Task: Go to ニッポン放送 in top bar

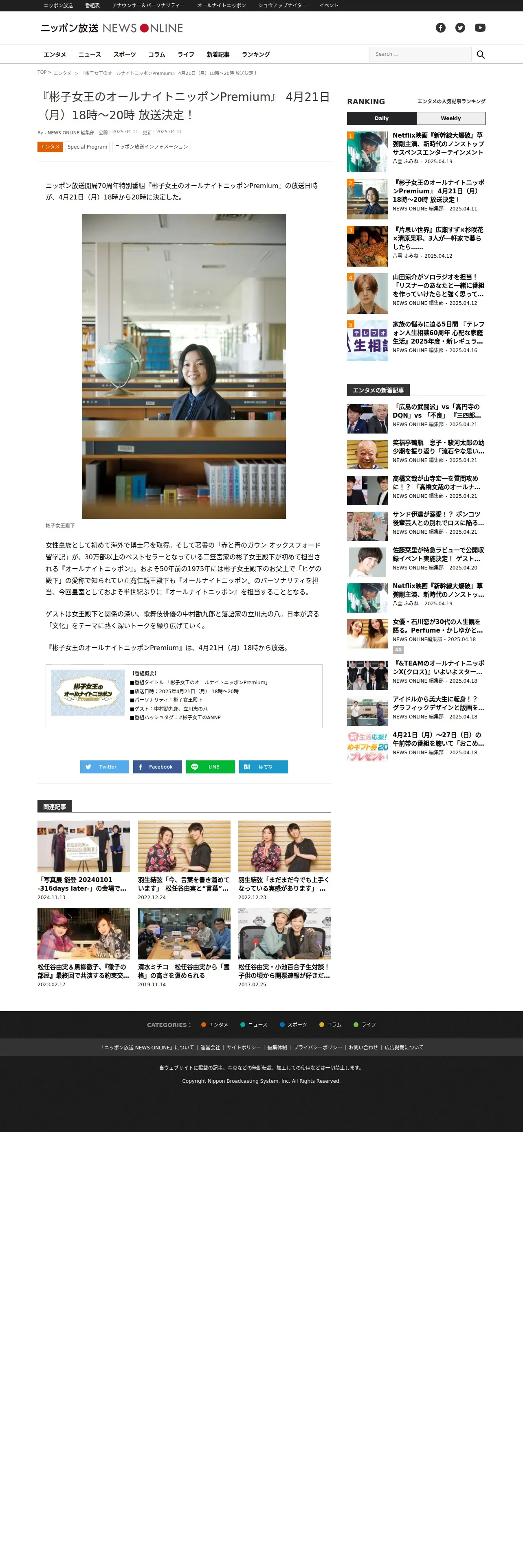Action: click(x=58, y=5)
